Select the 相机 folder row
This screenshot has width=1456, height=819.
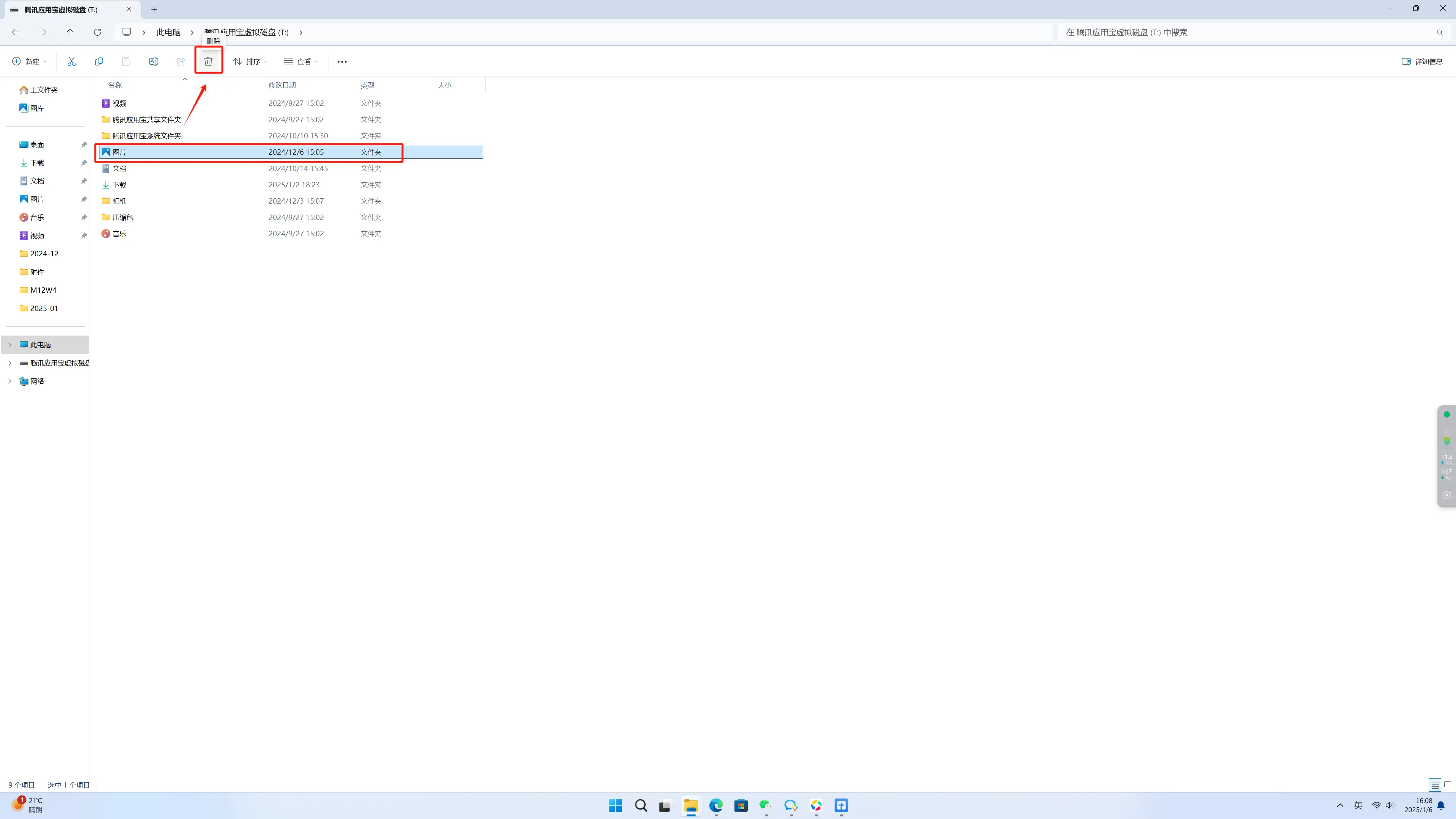291,201
